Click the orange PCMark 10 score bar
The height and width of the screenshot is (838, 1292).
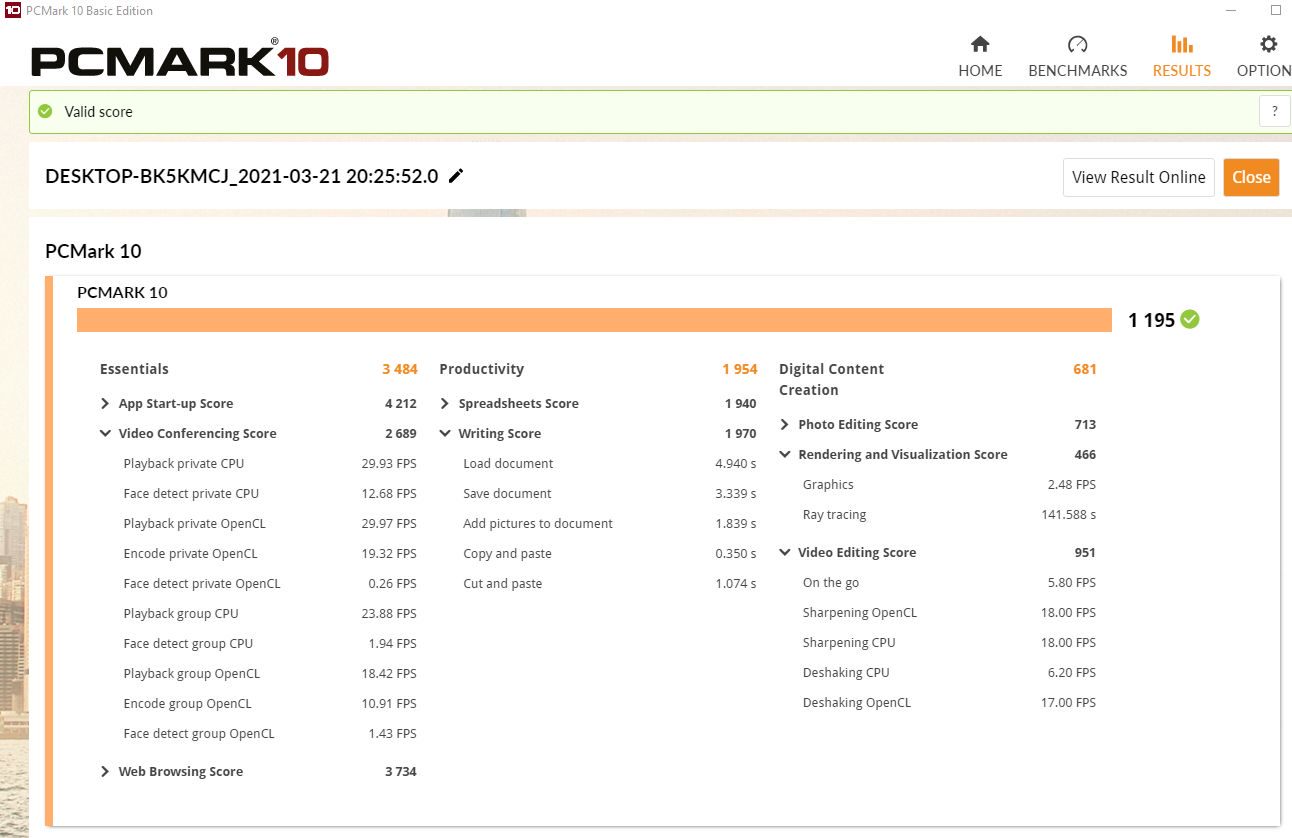(594, 320)
